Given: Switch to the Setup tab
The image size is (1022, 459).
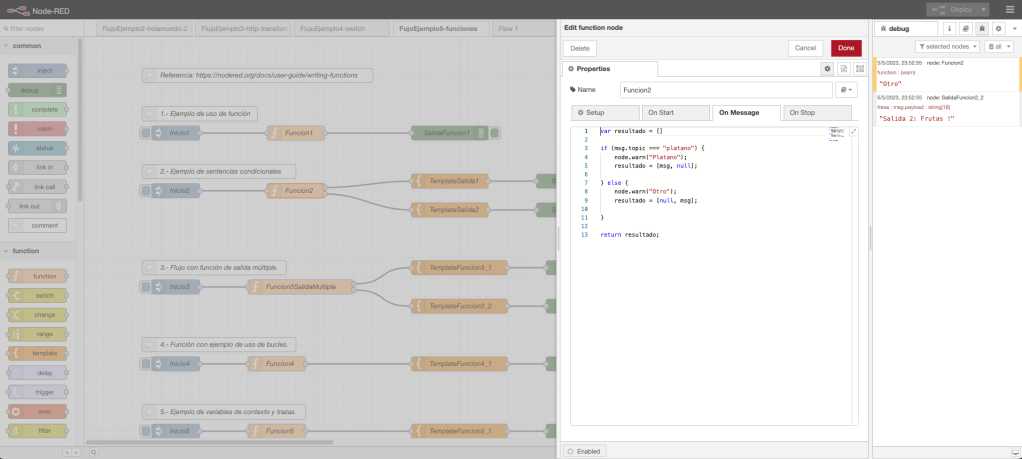Looking at the screenshot, I should pos(604,113).
